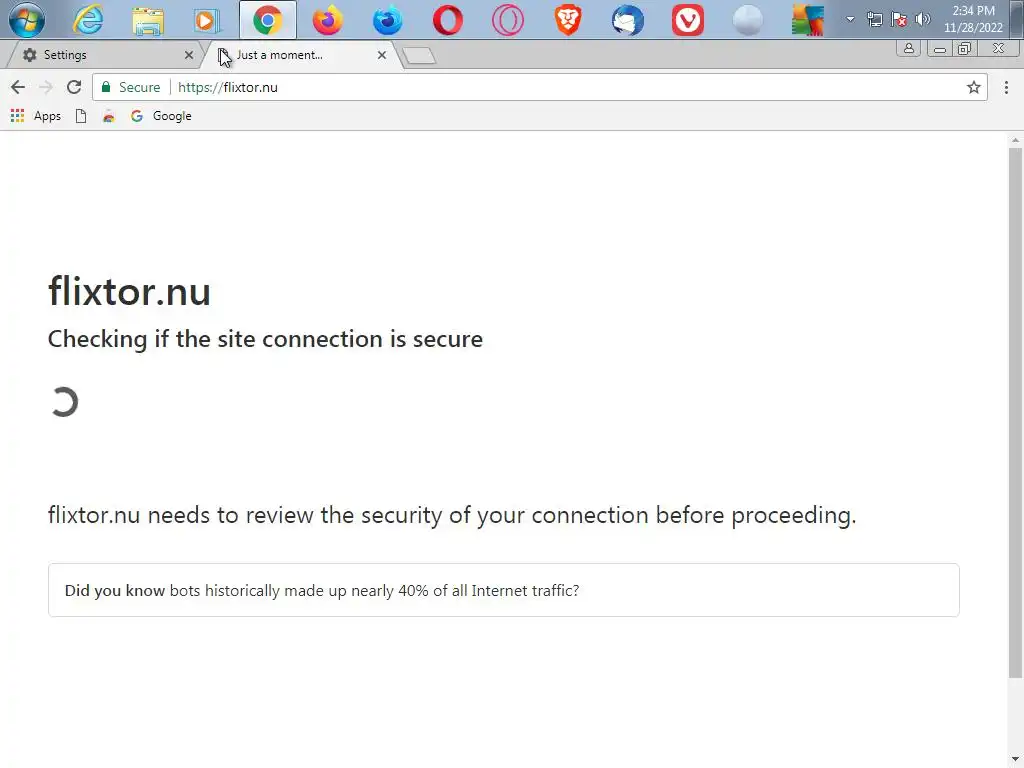
Task: Launch the red Opera browser icon
Action: coord(448,20)
